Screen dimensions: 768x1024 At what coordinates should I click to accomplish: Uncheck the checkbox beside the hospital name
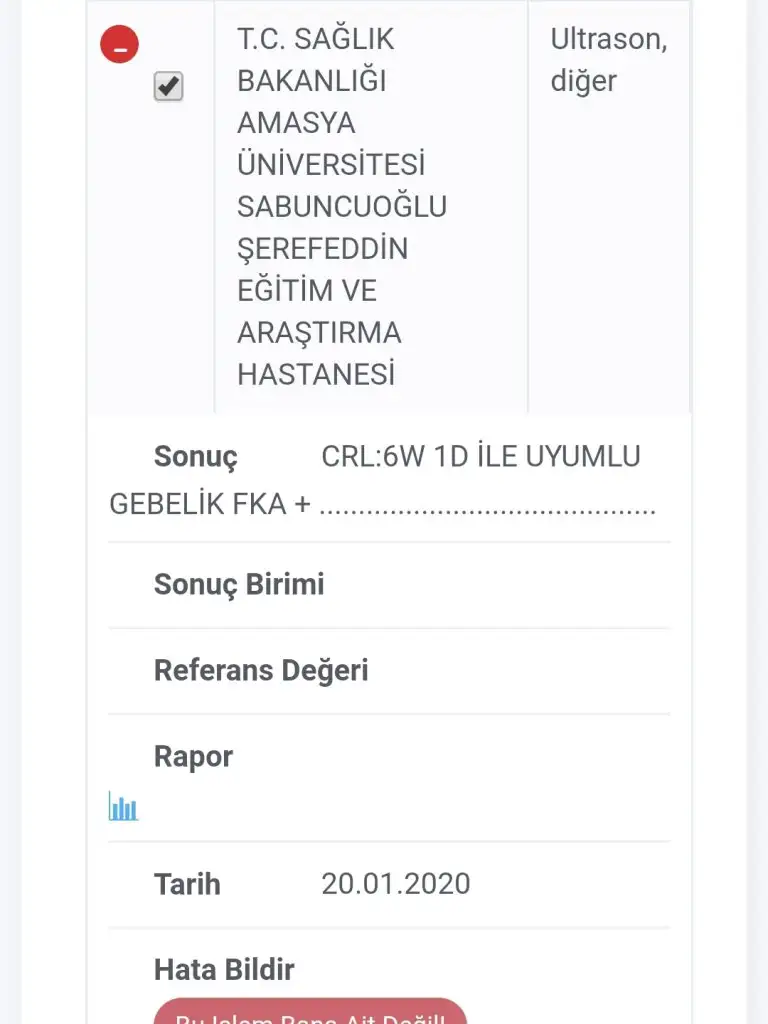tap(168, 87)
